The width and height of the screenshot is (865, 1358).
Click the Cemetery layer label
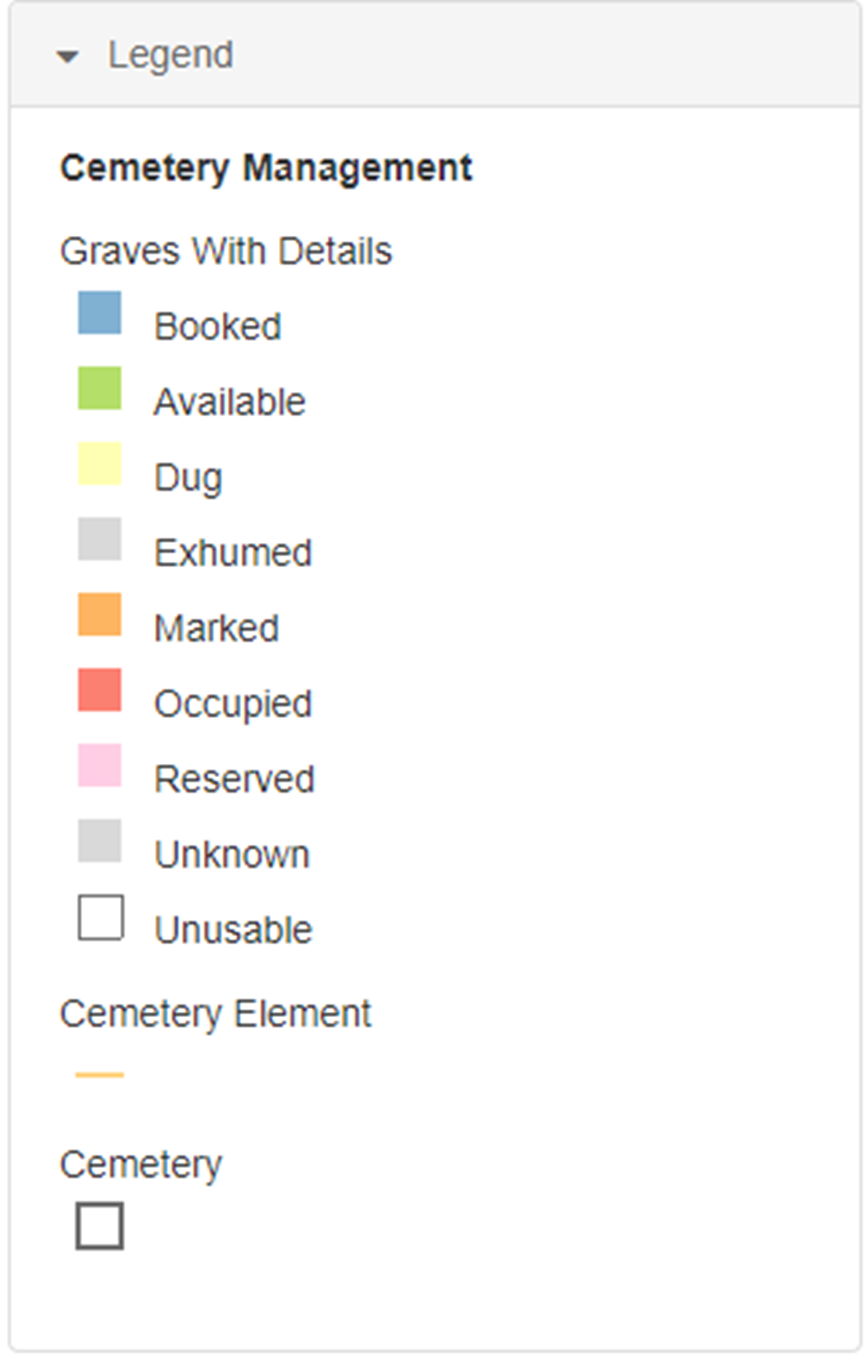click(x=141, y=1165)
